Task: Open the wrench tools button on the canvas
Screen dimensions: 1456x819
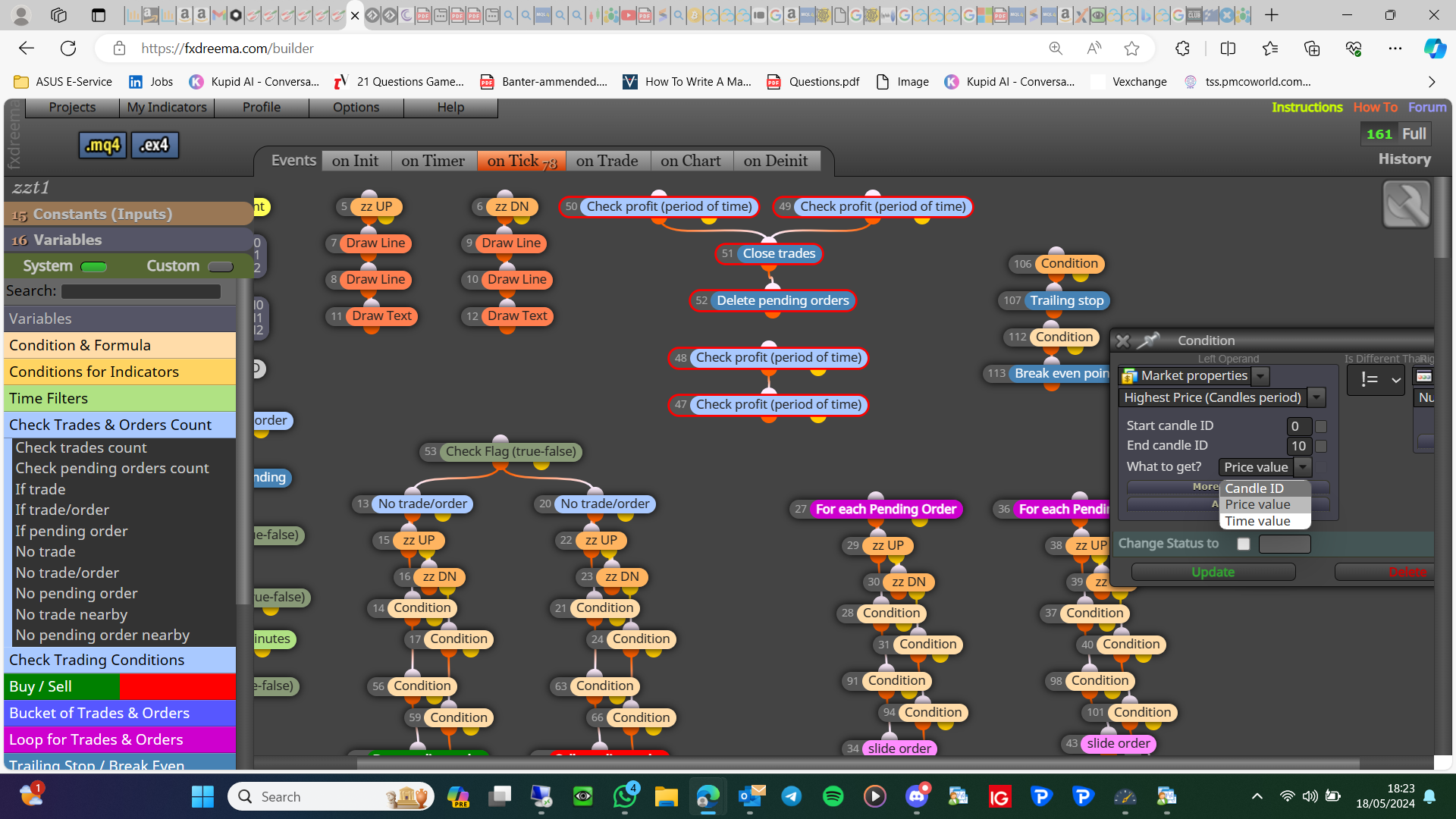Action: click(x=1407, y=204)
